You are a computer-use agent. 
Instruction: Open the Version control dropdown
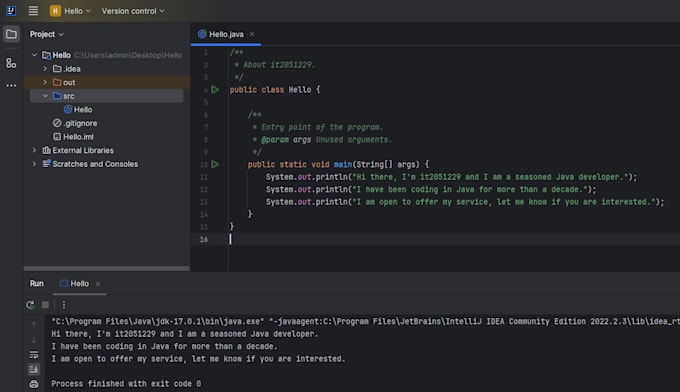[133, 11]
